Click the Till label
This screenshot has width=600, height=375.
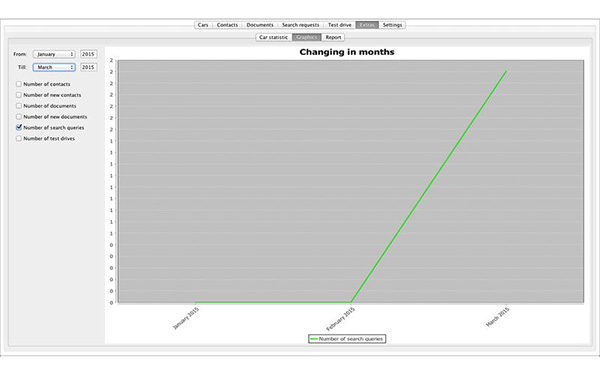pyautogui.click(x=22, y=67)
